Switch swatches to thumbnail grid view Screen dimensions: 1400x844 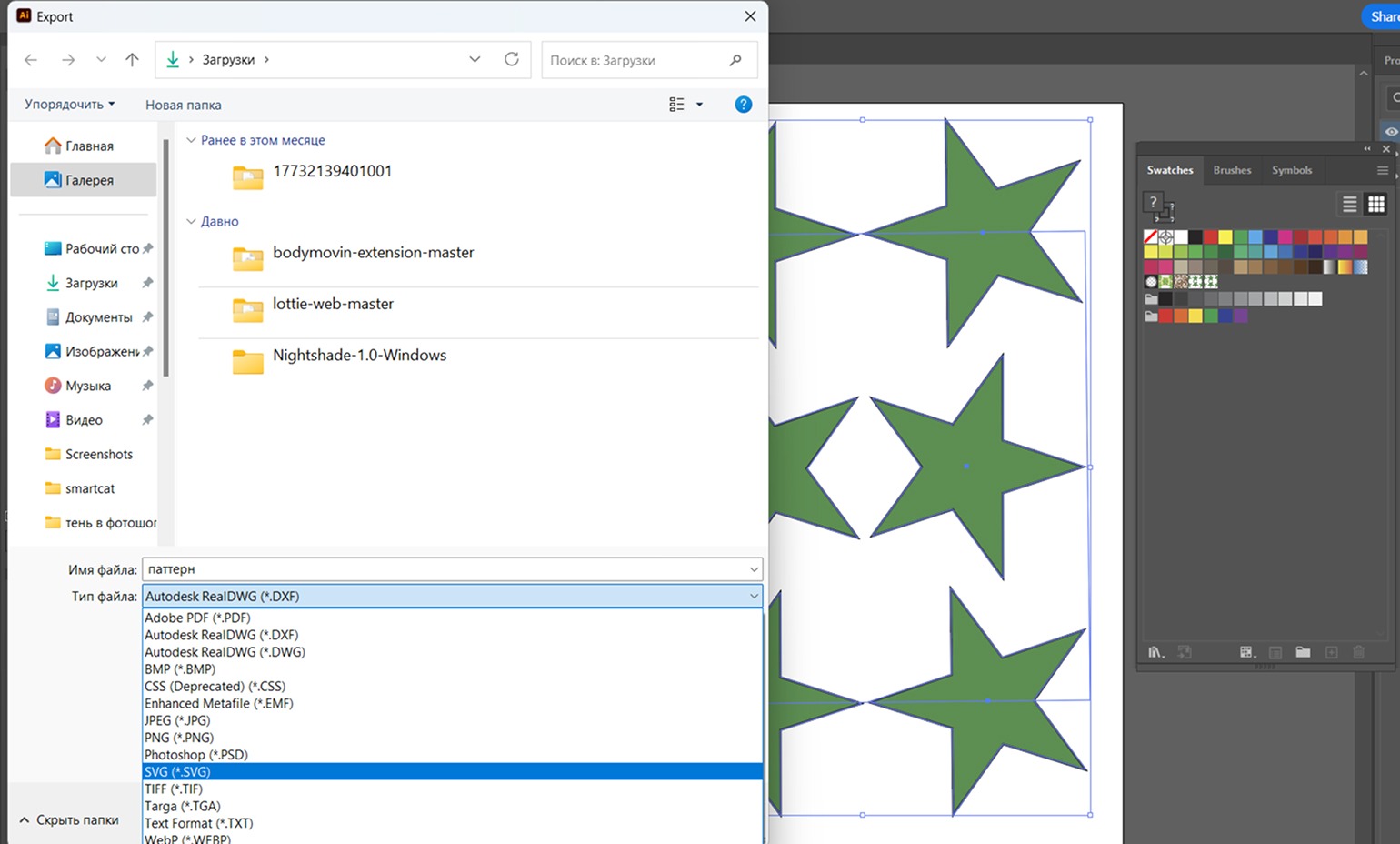click(1376, 204)
